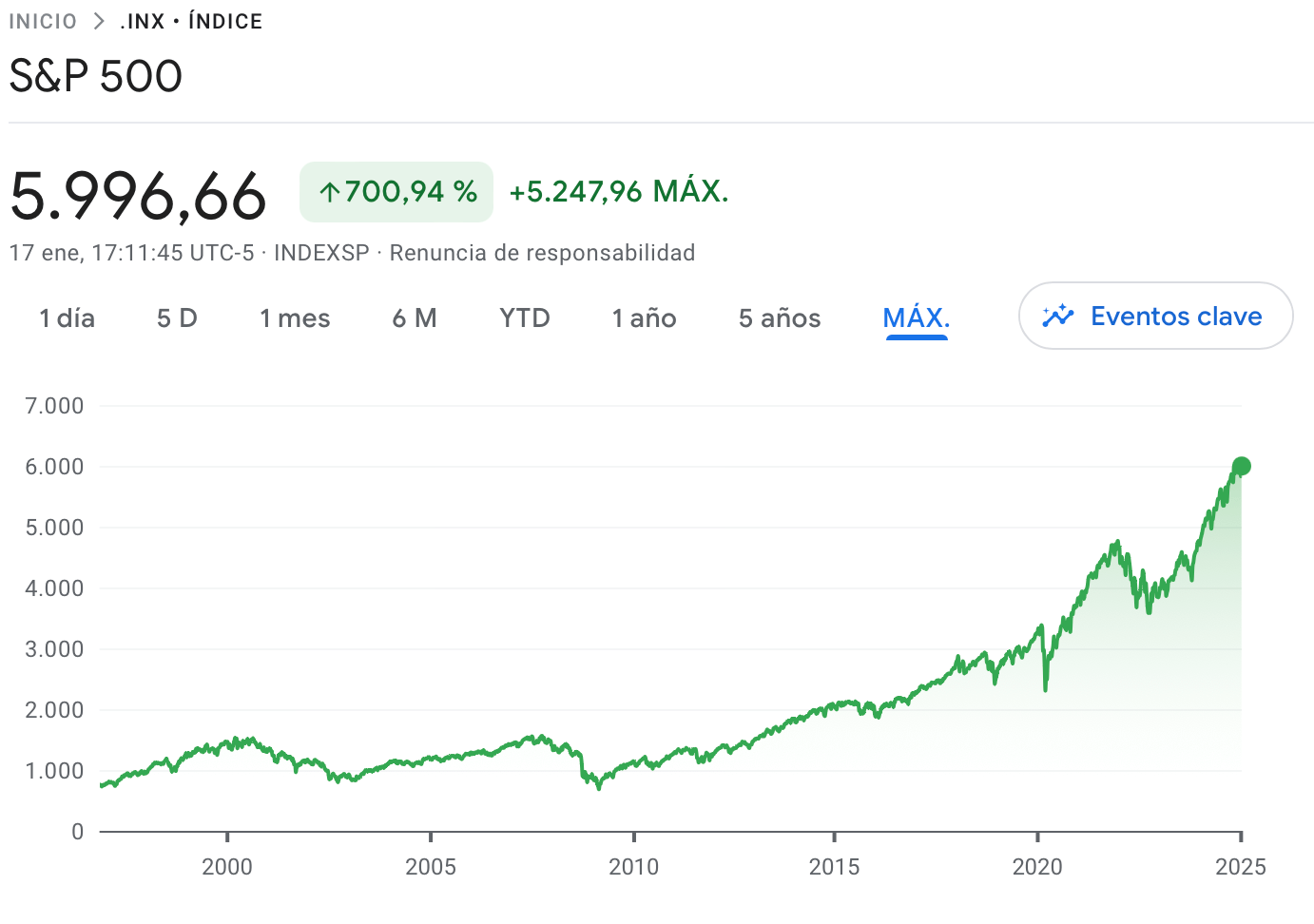1314x924 pixels.
Task: Switch chart to 5 D range
Action: (177, 318)
